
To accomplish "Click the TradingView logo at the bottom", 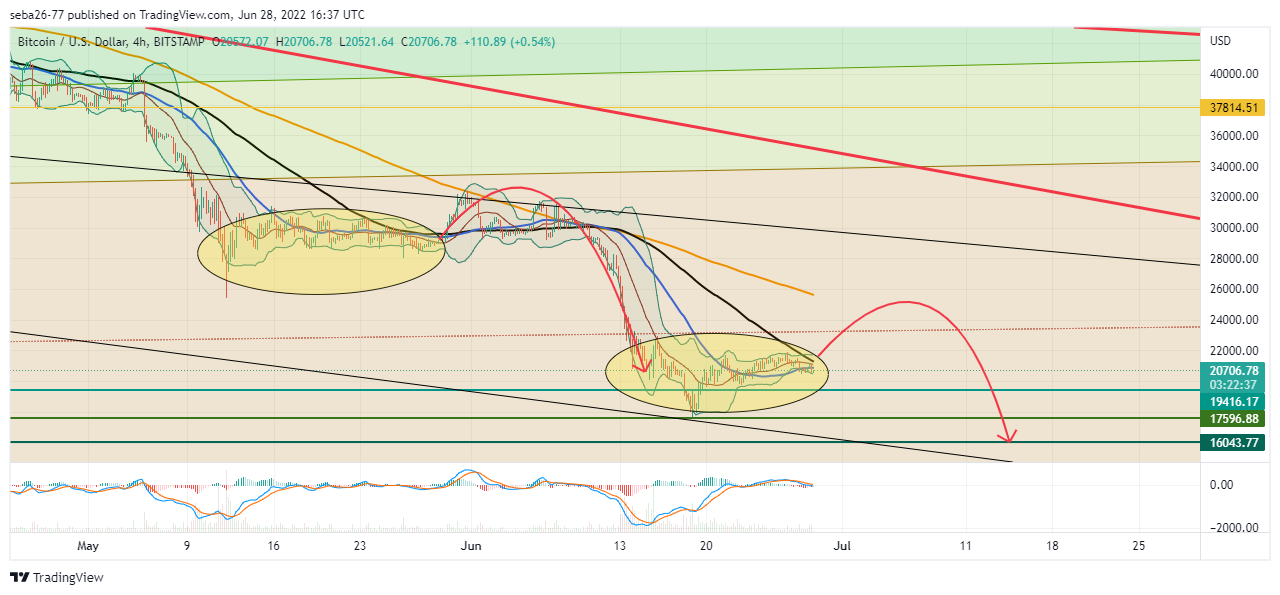I will click(57, 578).
